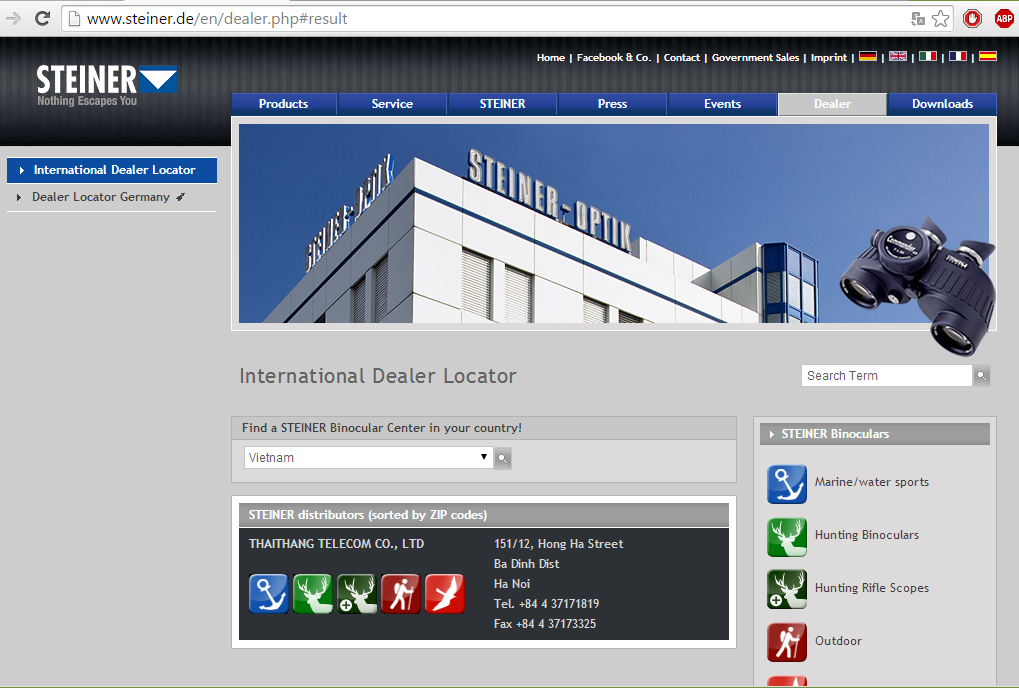The width and height of the screenshot is (1019, 688).
Task: Click the red bird watching icon in dealer result
Action: [x=445, y=594]
